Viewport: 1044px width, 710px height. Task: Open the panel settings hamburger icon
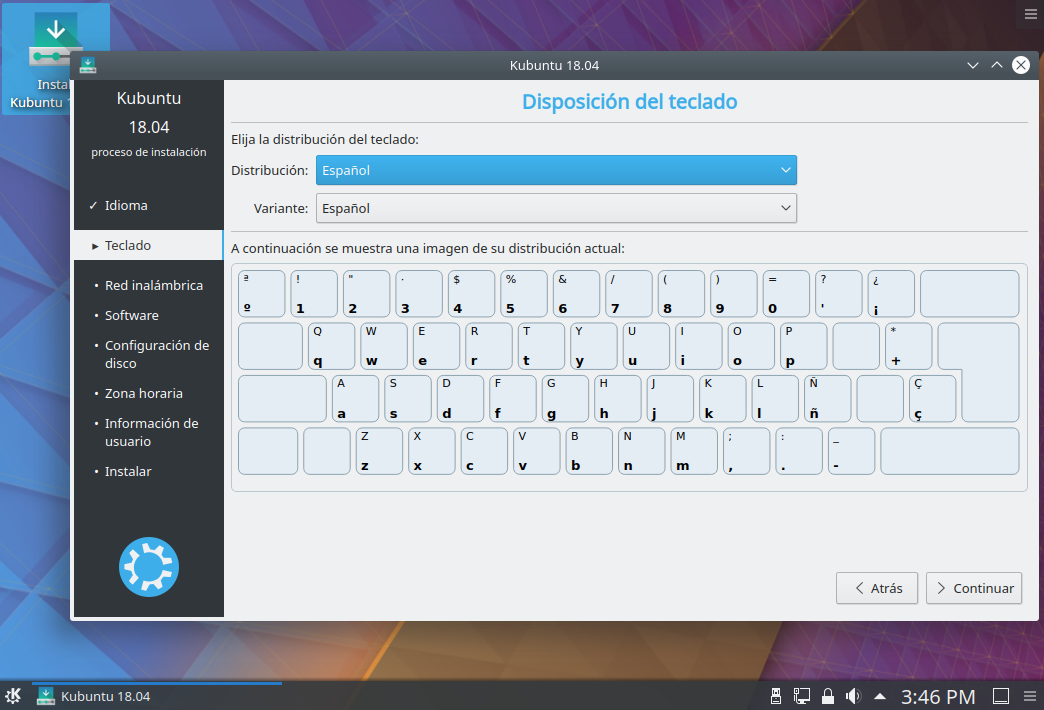[x=1030, y=696]
